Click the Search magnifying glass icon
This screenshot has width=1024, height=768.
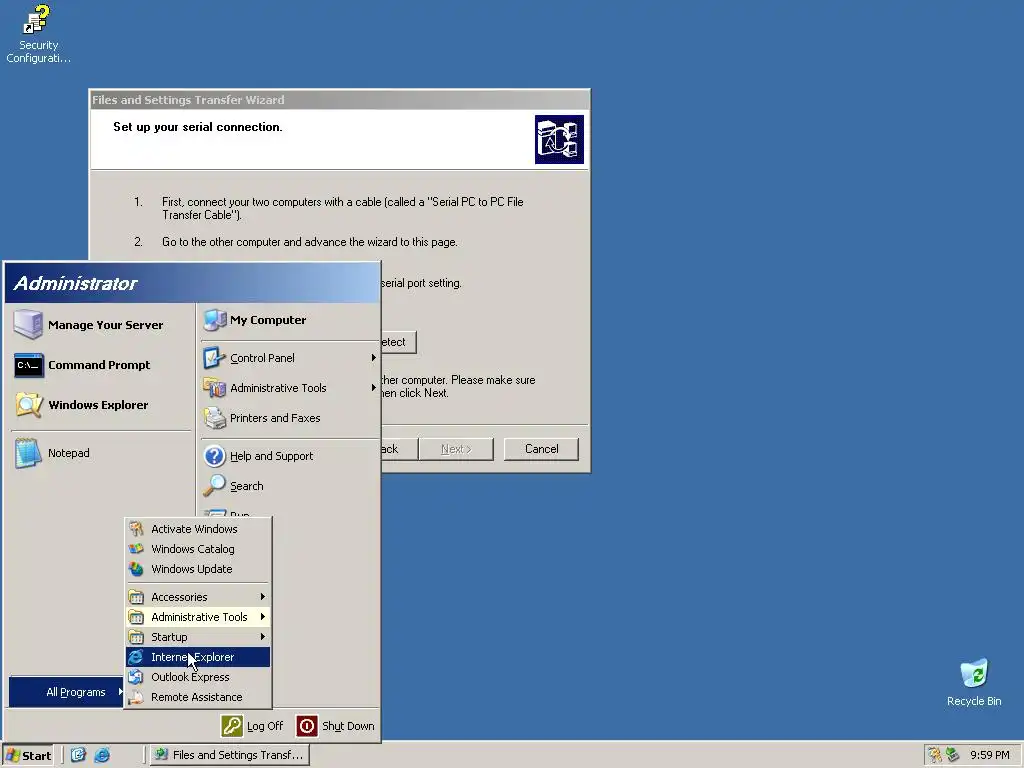pyautogui.click(x=214, y=486)
